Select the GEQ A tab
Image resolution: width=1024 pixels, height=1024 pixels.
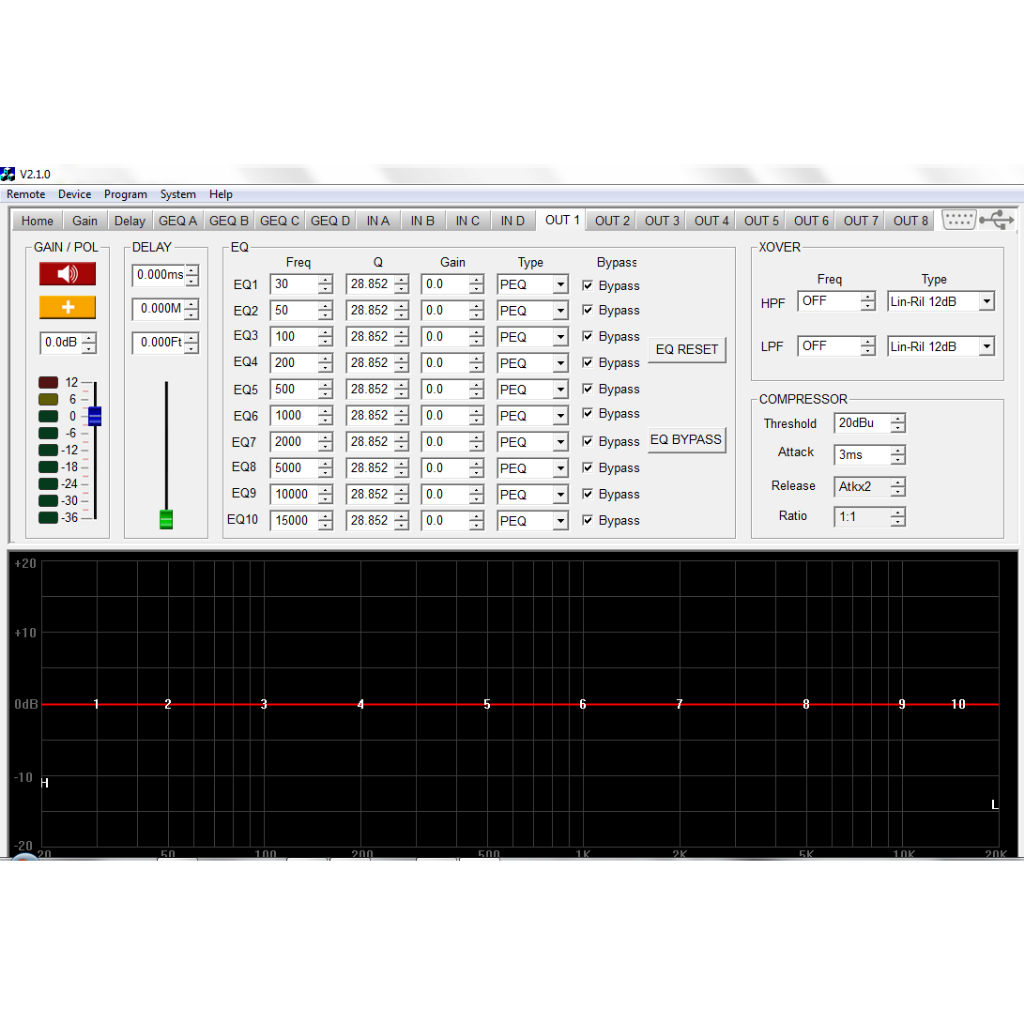177,220
